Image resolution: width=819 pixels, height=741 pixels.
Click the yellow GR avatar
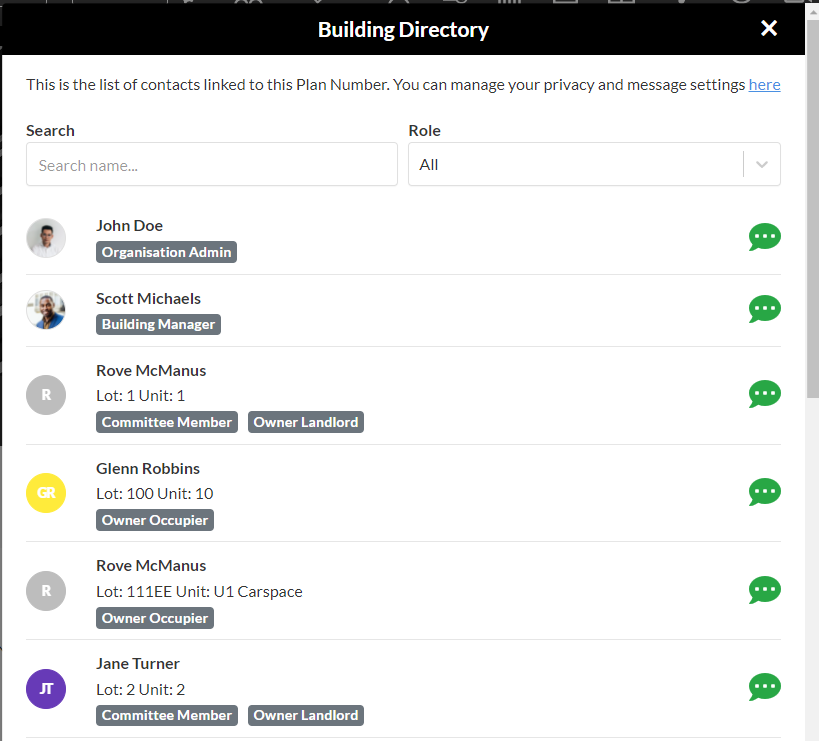[46, 493]
